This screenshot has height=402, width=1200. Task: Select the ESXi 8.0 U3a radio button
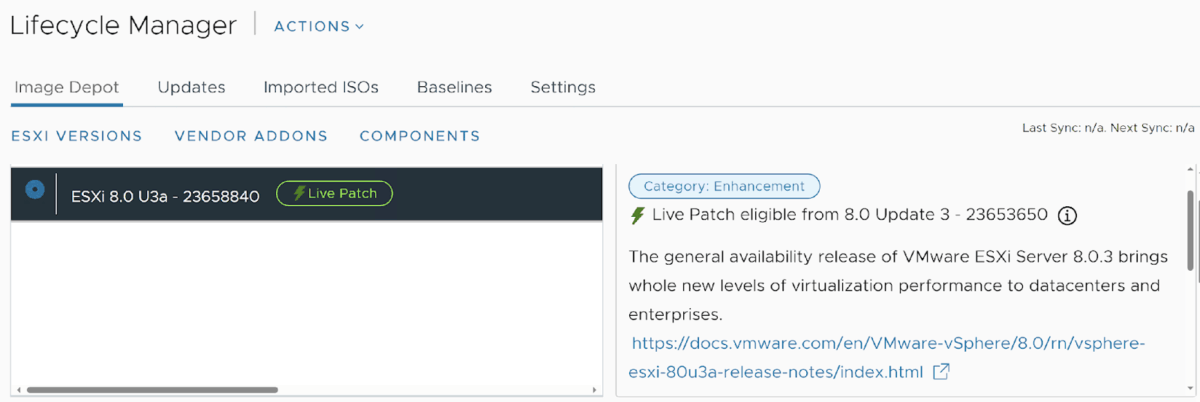[35, 190]
